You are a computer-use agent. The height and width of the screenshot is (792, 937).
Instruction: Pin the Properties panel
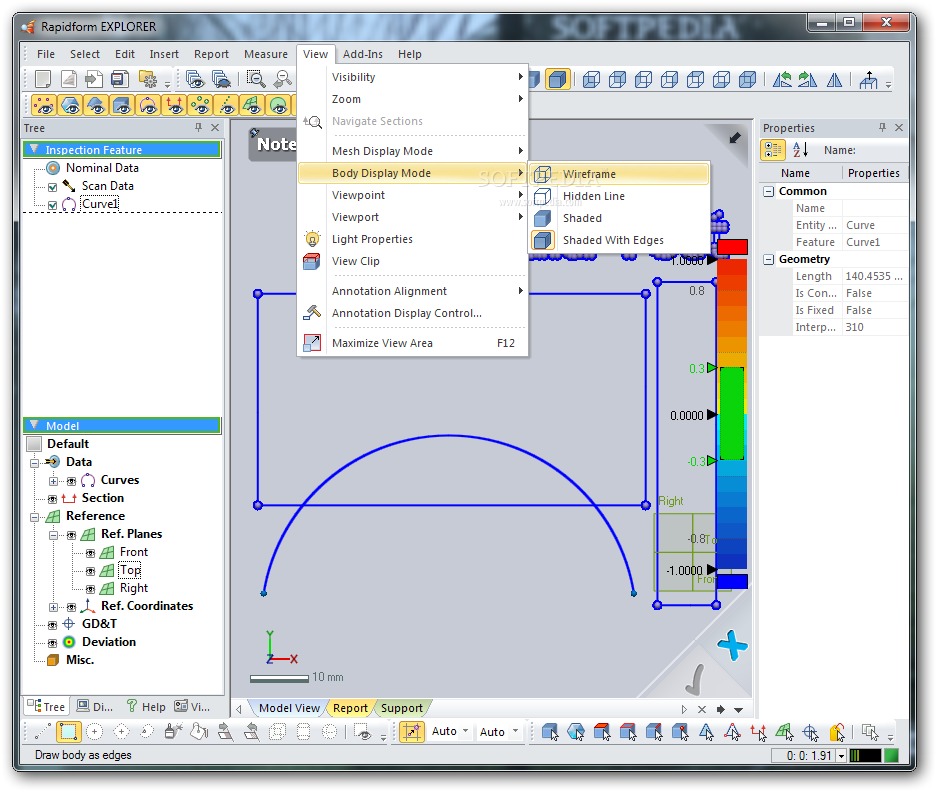[882, 127]
